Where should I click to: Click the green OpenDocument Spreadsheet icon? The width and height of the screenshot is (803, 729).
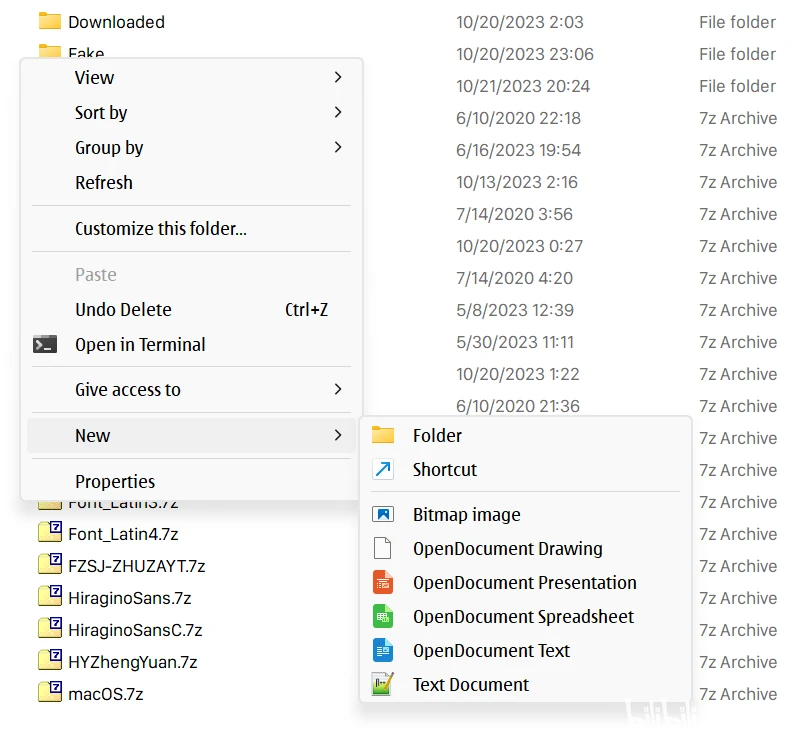click(x=383, y=617)
